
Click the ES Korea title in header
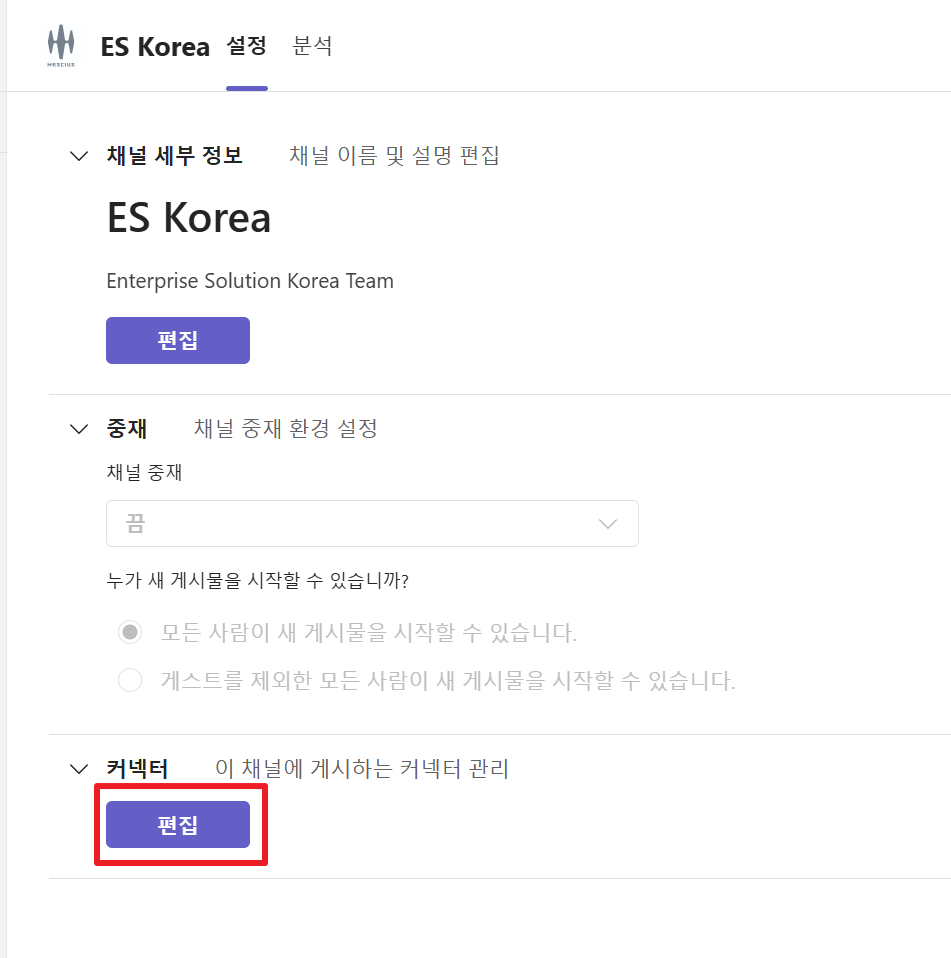pos(155,46)
